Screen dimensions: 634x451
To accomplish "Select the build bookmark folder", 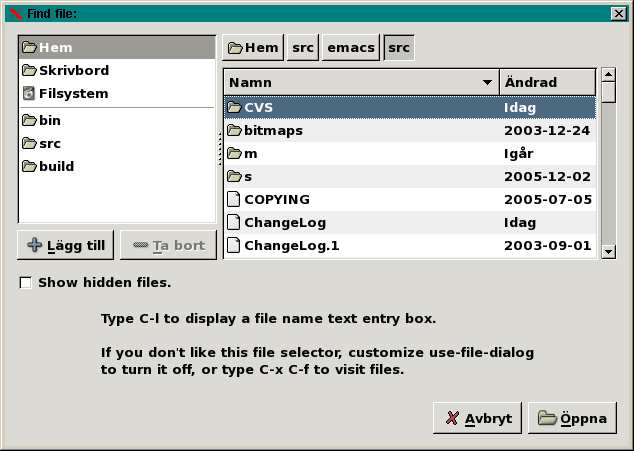I will [x=117, y=166].
